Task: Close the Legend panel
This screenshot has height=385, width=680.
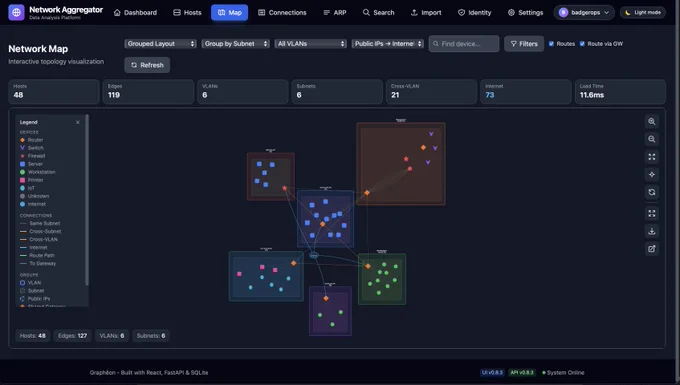Action: click(78, 122)
